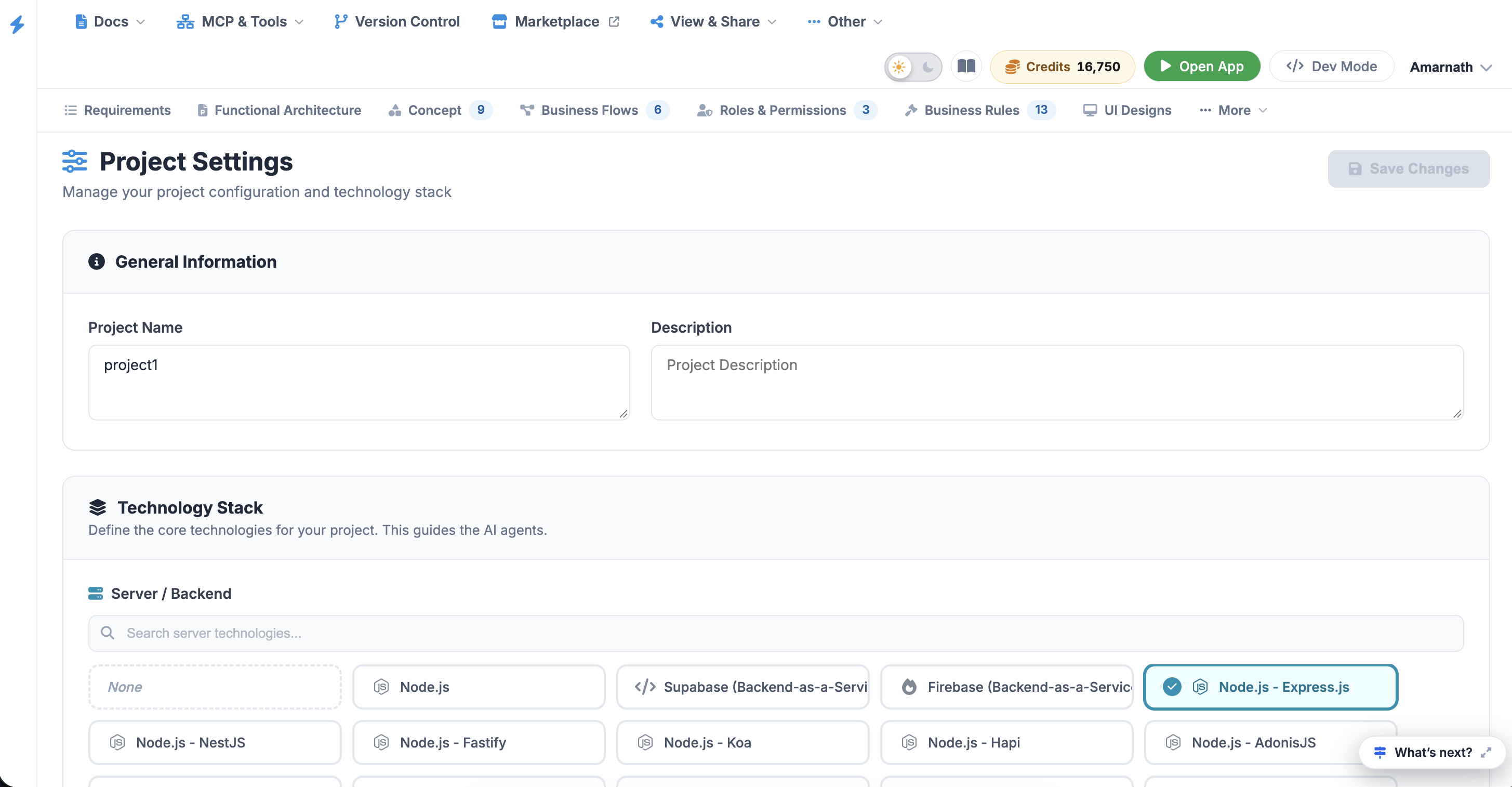Open the Roles & Permissions tab
1512x787 pixels.
(x=787, y=110)
